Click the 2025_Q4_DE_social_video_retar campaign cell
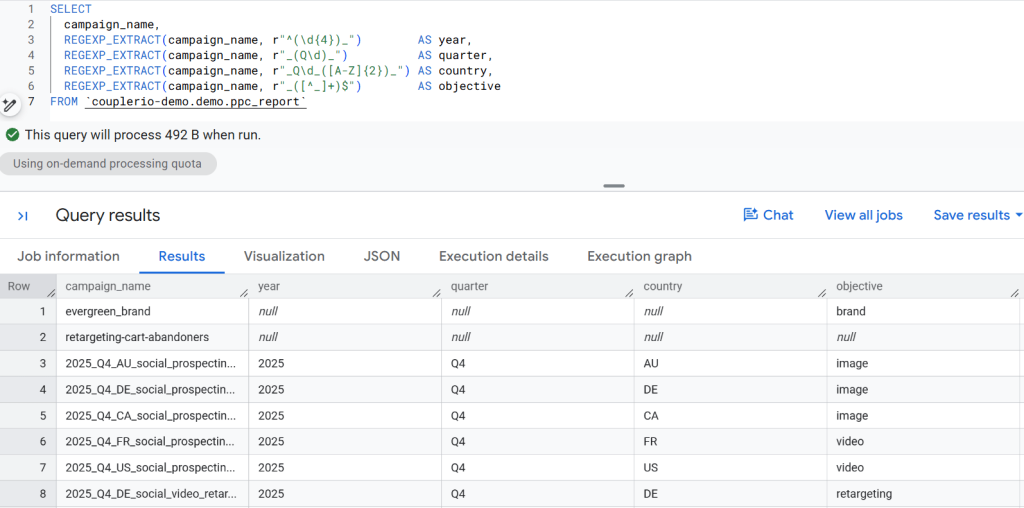The width and height of the screenshot is (1024, 508). pos(152,494)
